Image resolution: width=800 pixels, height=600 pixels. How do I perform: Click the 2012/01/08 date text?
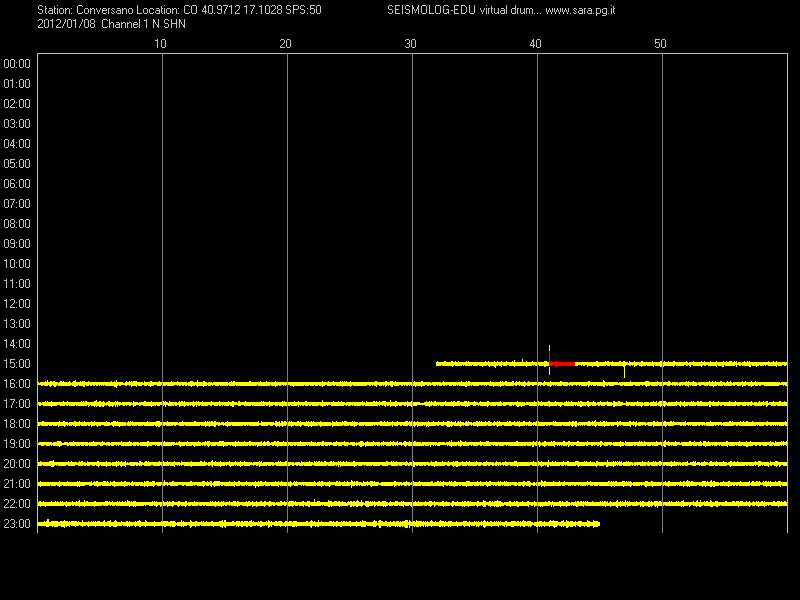(x=66, y=24)
